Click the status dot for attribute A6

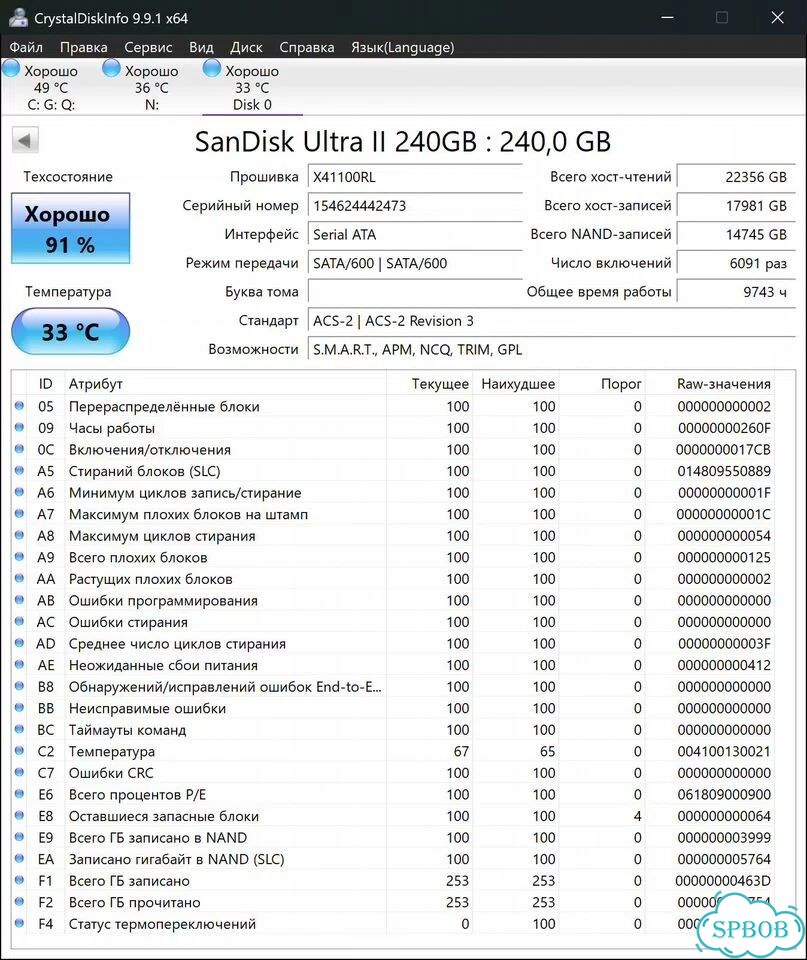pos(19,492)
